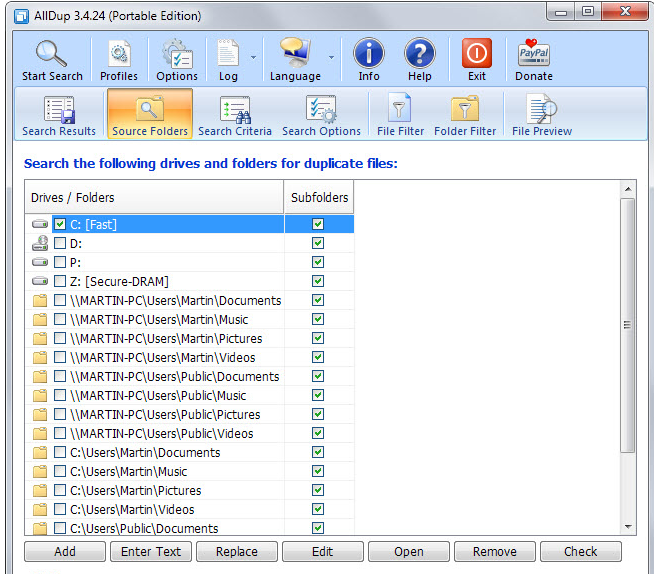Screen dimensions: 654x574
Task: Click the PayPal Donate icon
Action: click(x=534, y=55)
